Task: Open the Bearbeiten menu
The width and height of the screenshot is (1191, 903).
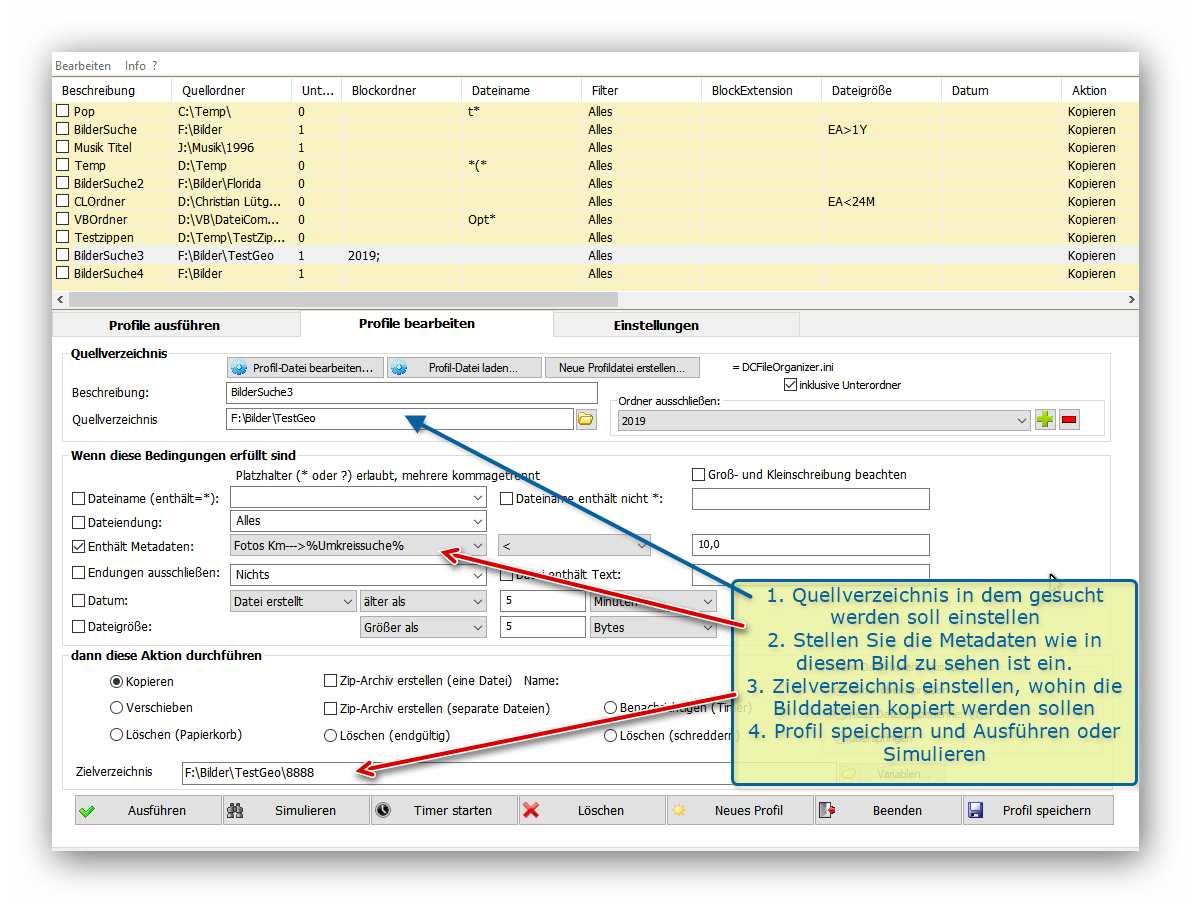Action: point(83,66)
